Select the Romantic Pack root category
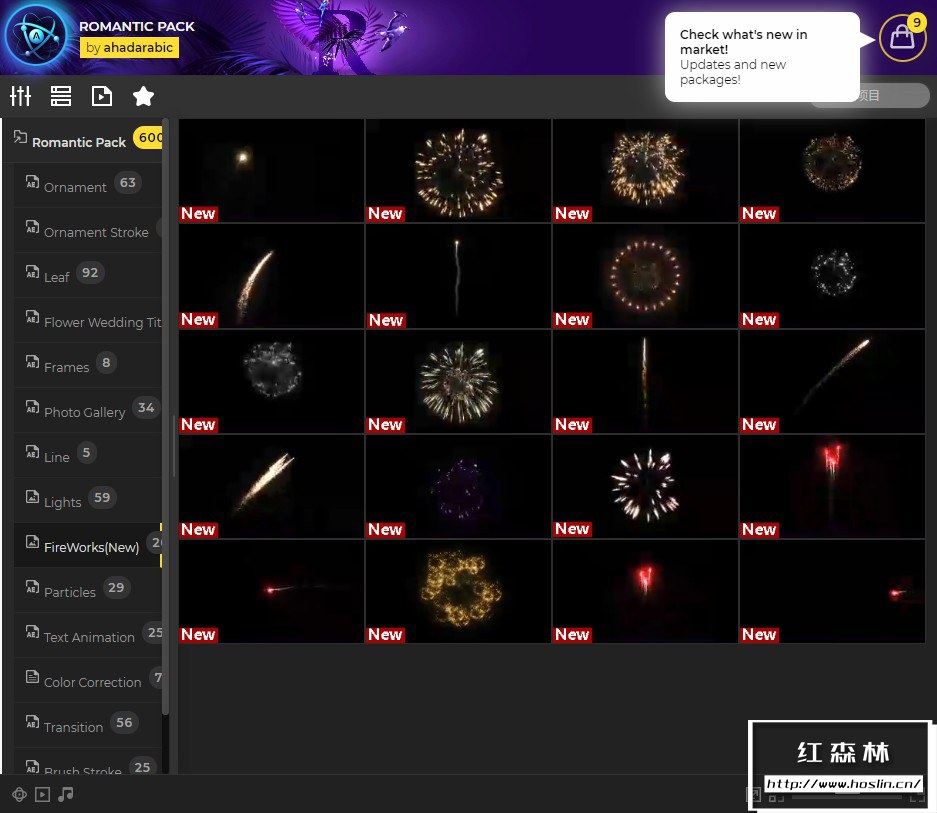Viewport: 937px width, 813px height. (82, 140)
